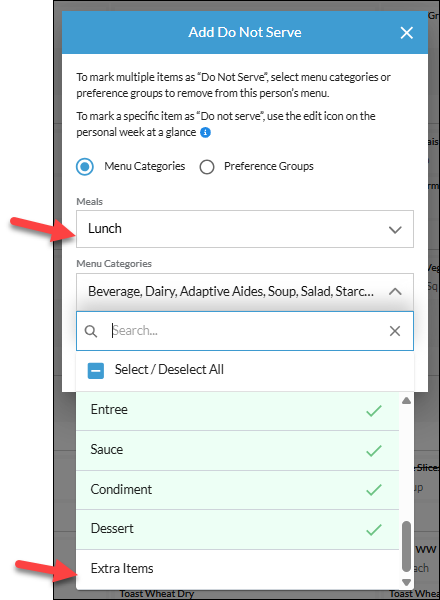The width and height of the screenshot is (440, 600).
Task: Deselect the Dessert category option
Action: tap(237, 529)
